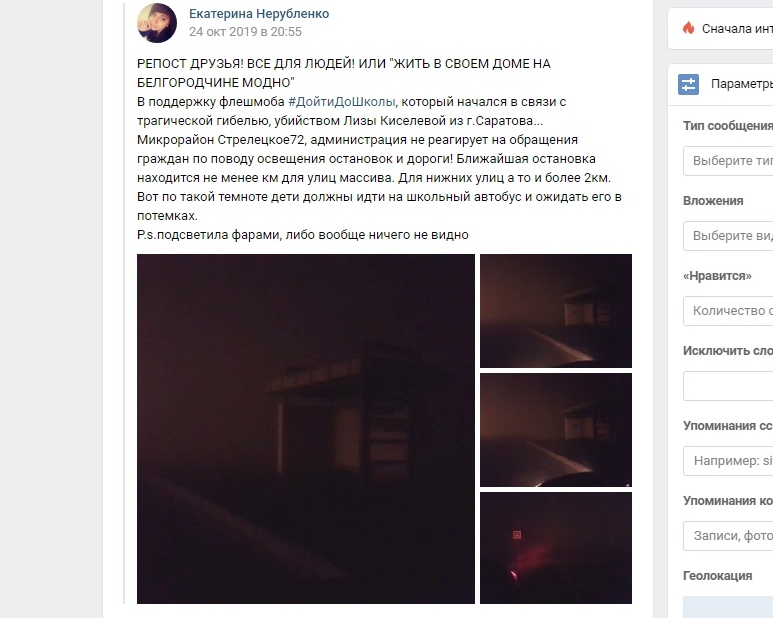Click the Упоминания ссылок input field
Image resolution: width=773 pixels, height=618 pixels.
(x=728, y=461)
